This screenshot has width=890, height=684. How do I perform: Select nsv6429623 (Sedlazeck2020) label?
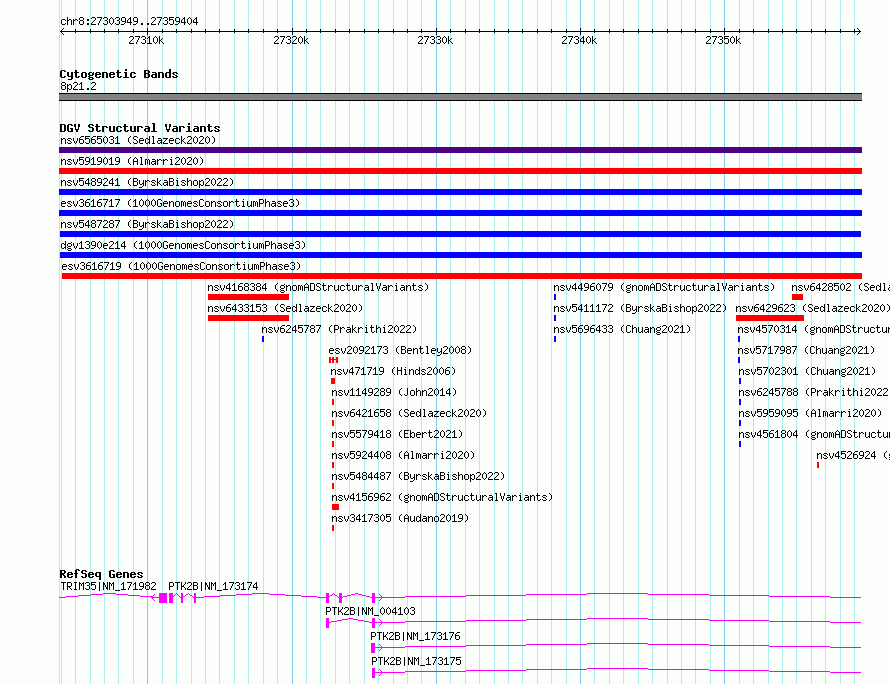[x=813, y=308]
